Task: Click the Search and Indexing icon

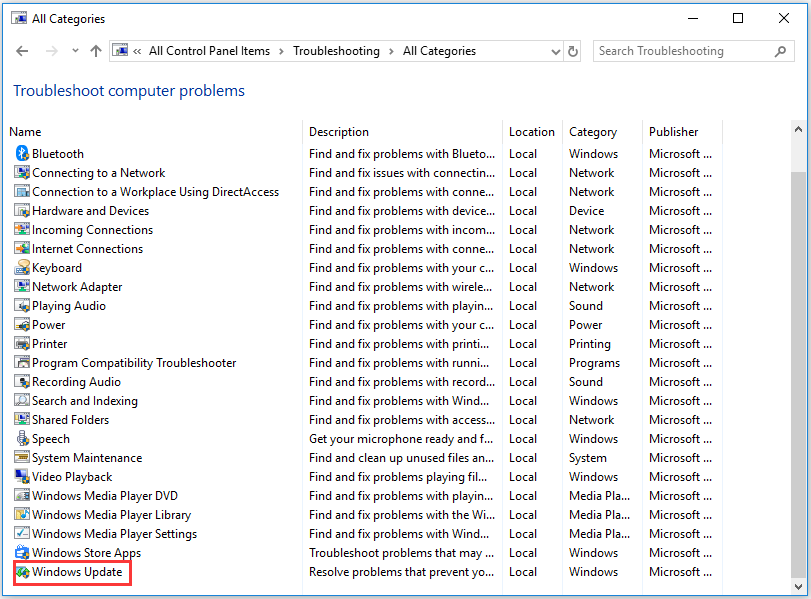Action: pos(22,400)
